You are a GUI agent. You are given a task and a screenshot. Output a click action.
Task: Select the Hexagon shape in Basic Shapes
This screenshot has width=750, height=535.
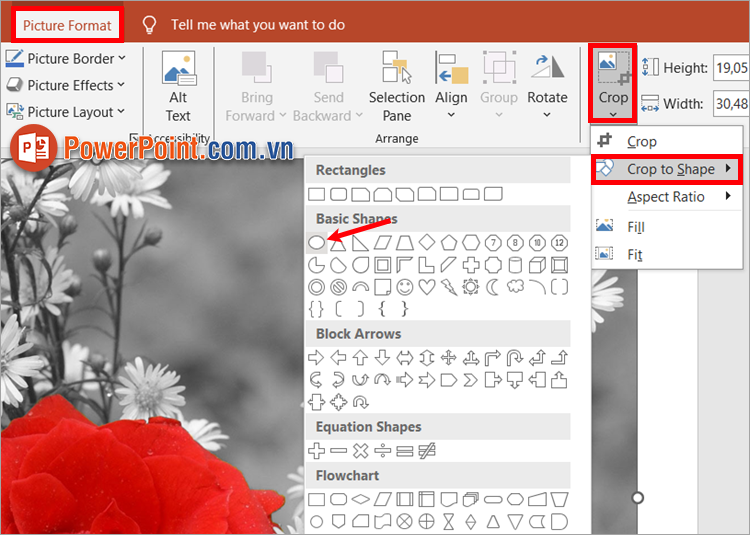tap(471, 243)
